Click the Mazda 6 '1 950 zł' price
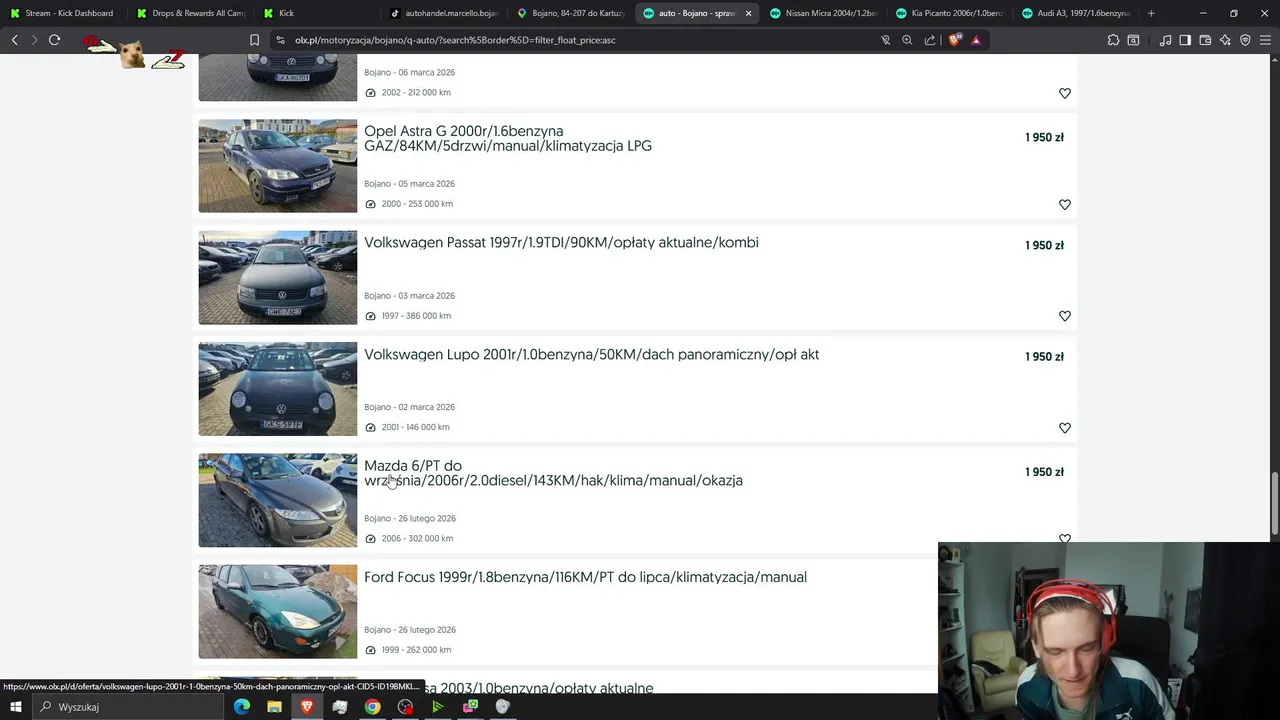This screenshot has width=1280, height=720. (x=1044, y=472)
